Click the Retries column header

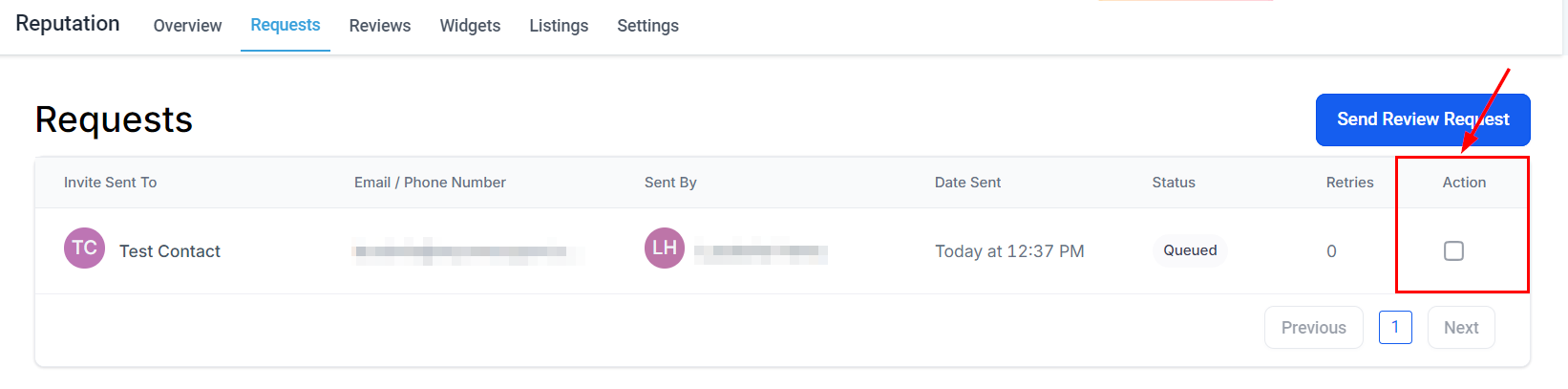[x=1349, y=183]
